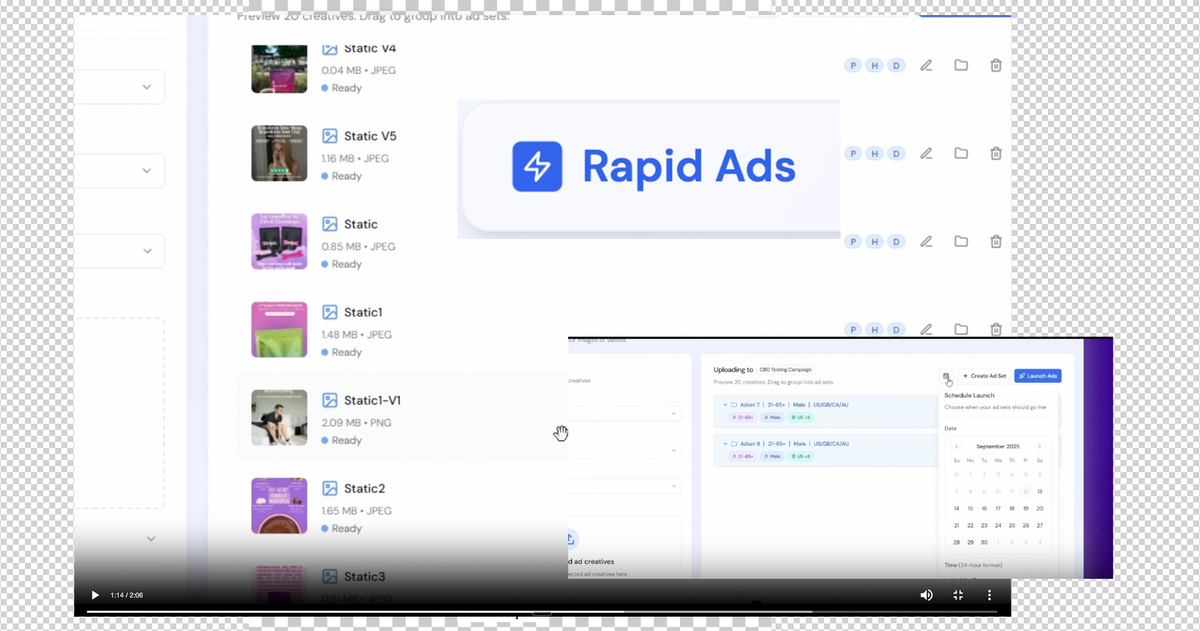Click Create Ad Set

[983, 375]
